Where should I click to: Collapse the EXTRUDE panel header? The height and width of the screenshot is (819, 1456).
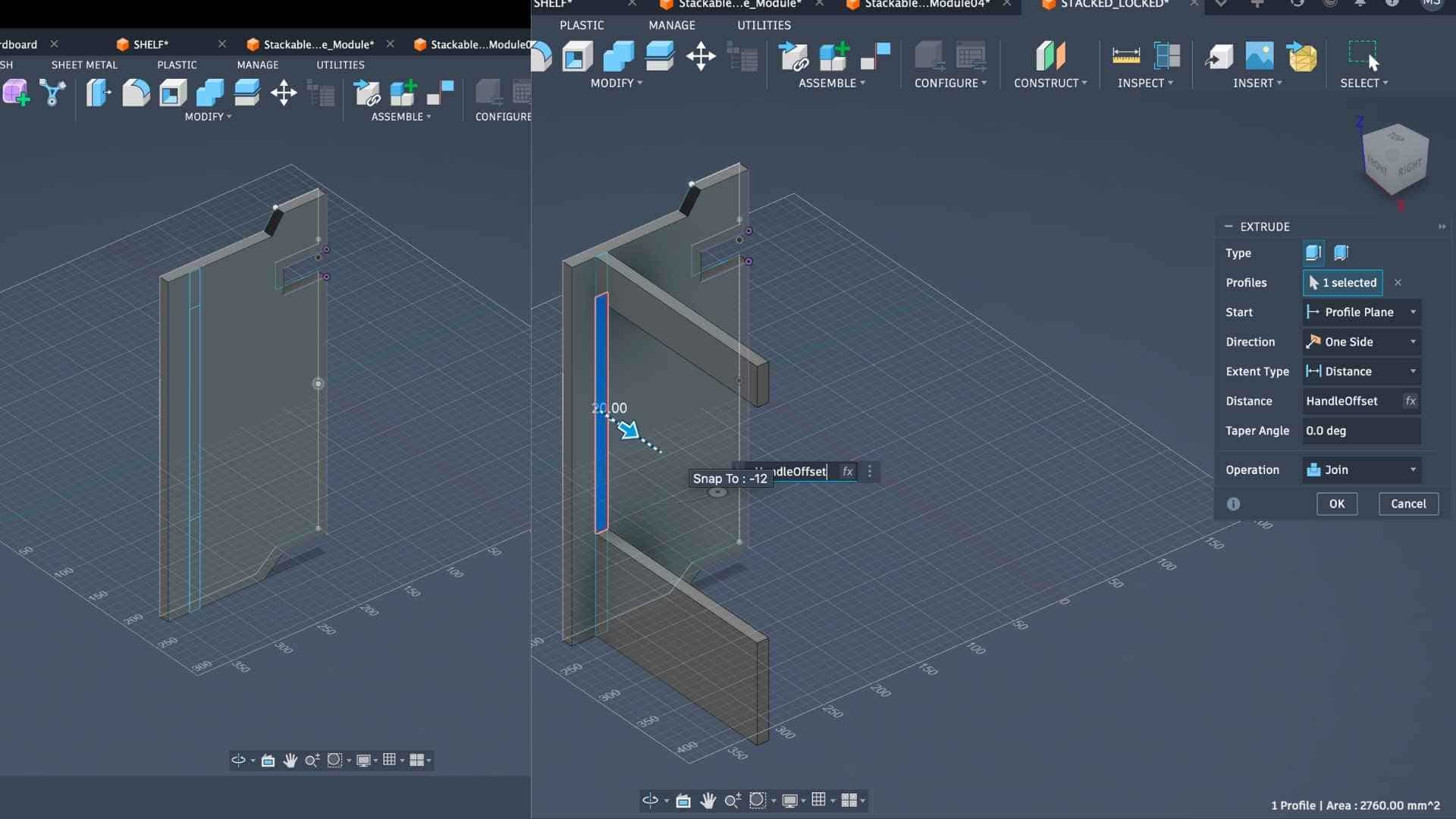[x=1228, y=227]
